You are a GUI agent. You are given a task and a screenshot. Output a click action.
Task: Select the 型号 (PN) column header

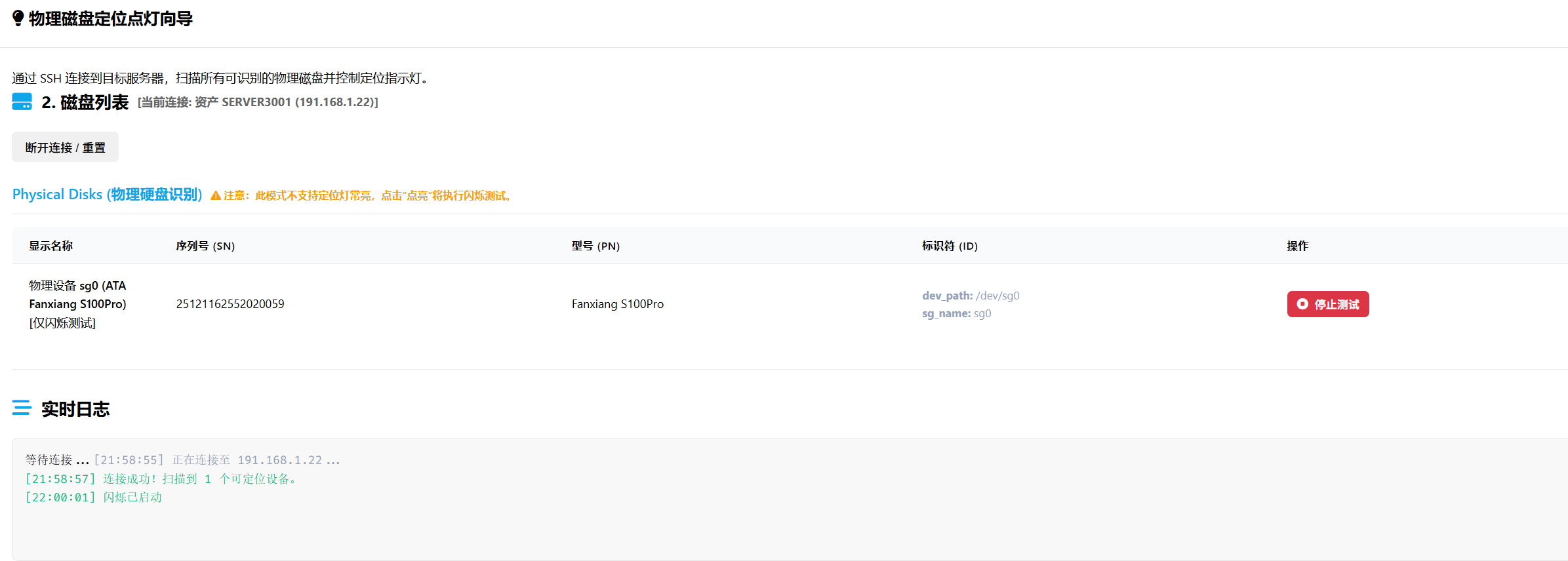pyautogui.click(x=595, y=246)
